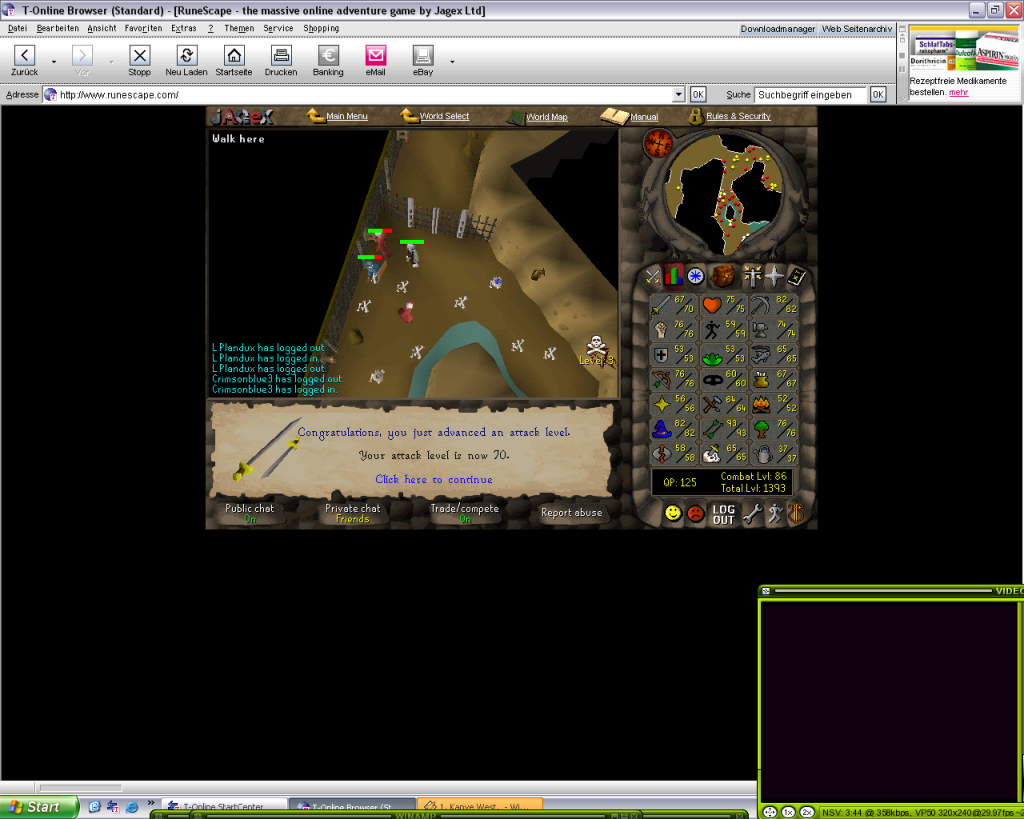Select the Mining pickaxe skill

[x=760, y=305]
